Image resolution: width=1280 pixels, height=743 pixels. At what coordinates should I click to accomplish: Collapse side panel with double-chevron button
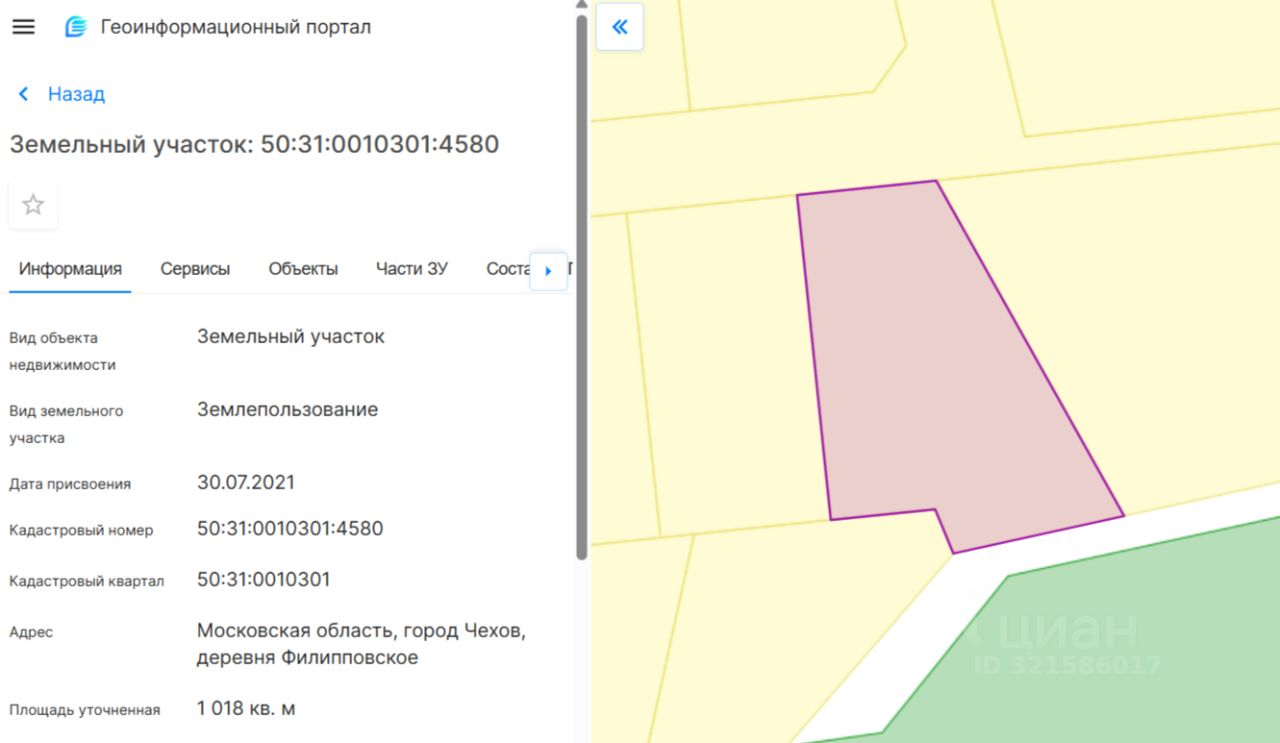tap(620, 27)
